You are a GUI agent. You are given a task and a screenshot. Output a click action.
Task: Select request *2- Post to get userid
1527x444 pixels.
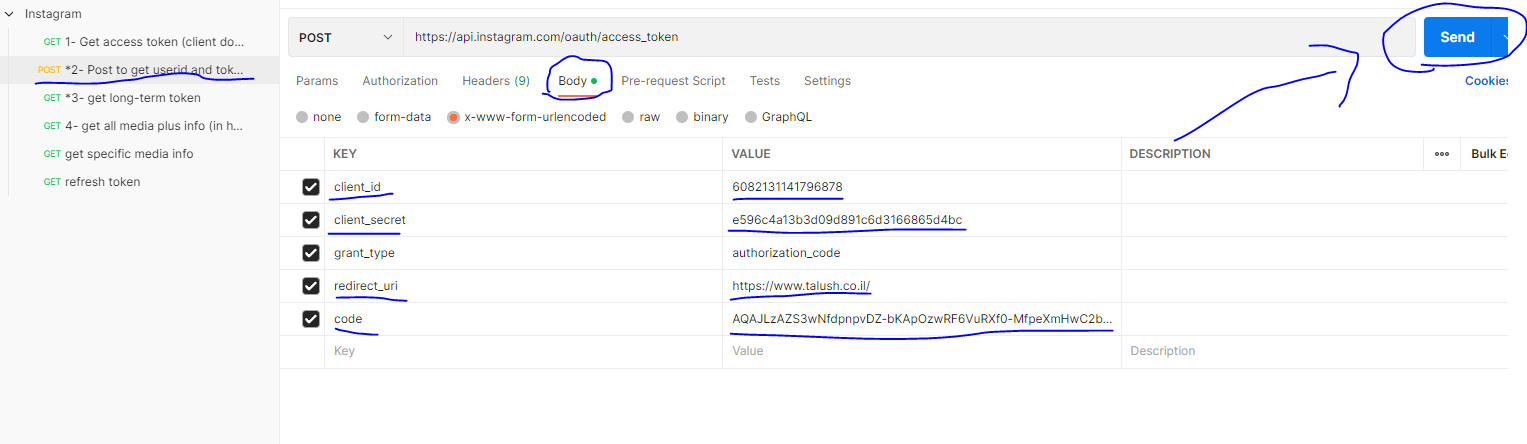pos(140,70)
